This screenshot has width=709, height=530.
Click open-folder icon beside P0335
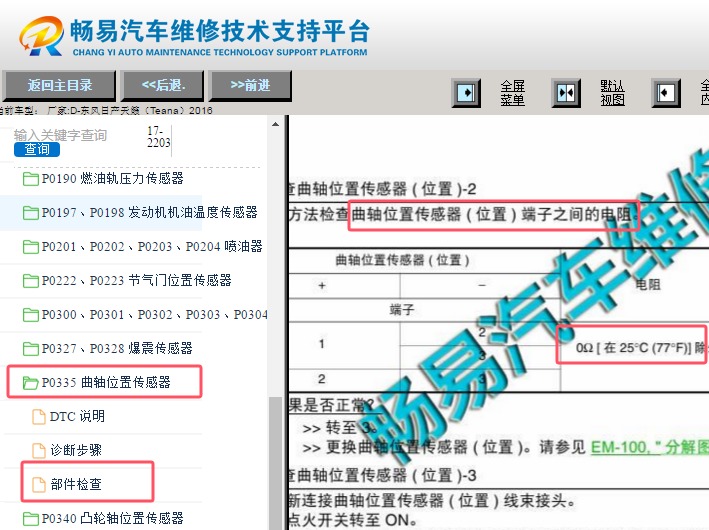tap(30, 383)
